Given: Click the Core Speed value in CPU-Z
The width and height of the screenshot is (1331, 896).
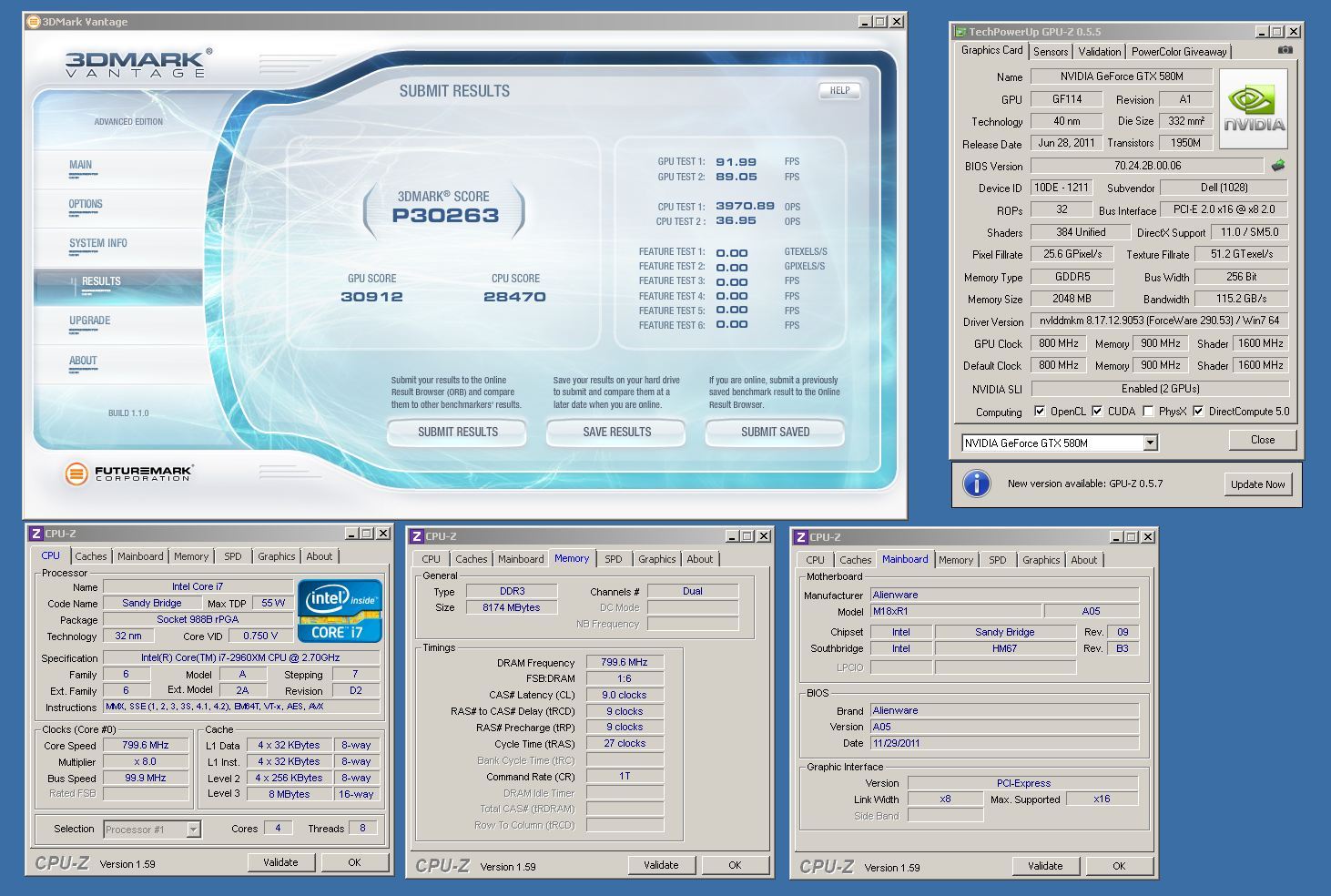Looking at the screenshot, I should pos(146,745).
